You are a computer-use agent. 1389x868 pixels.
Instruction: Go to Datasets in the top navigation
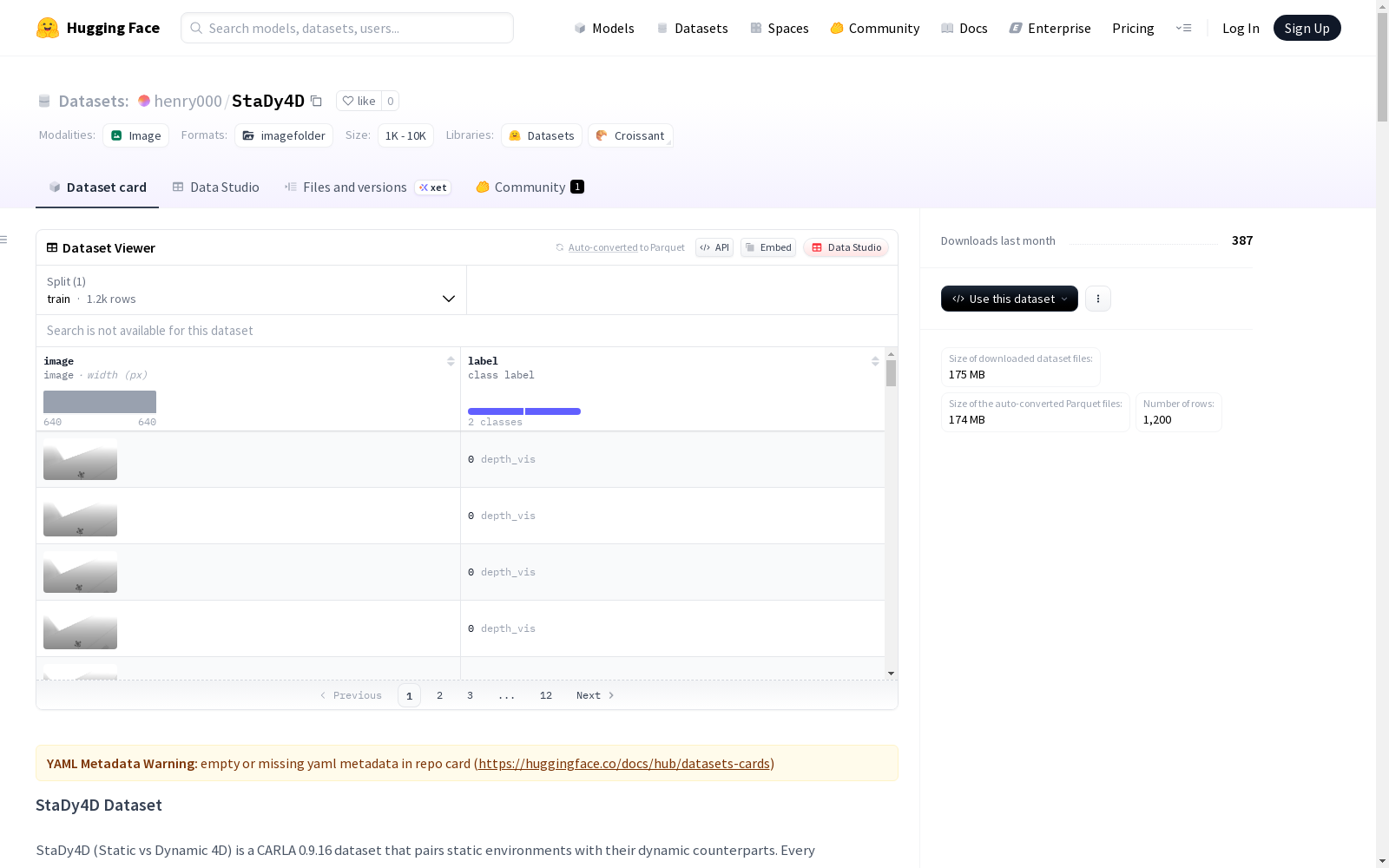pos(692,28)
